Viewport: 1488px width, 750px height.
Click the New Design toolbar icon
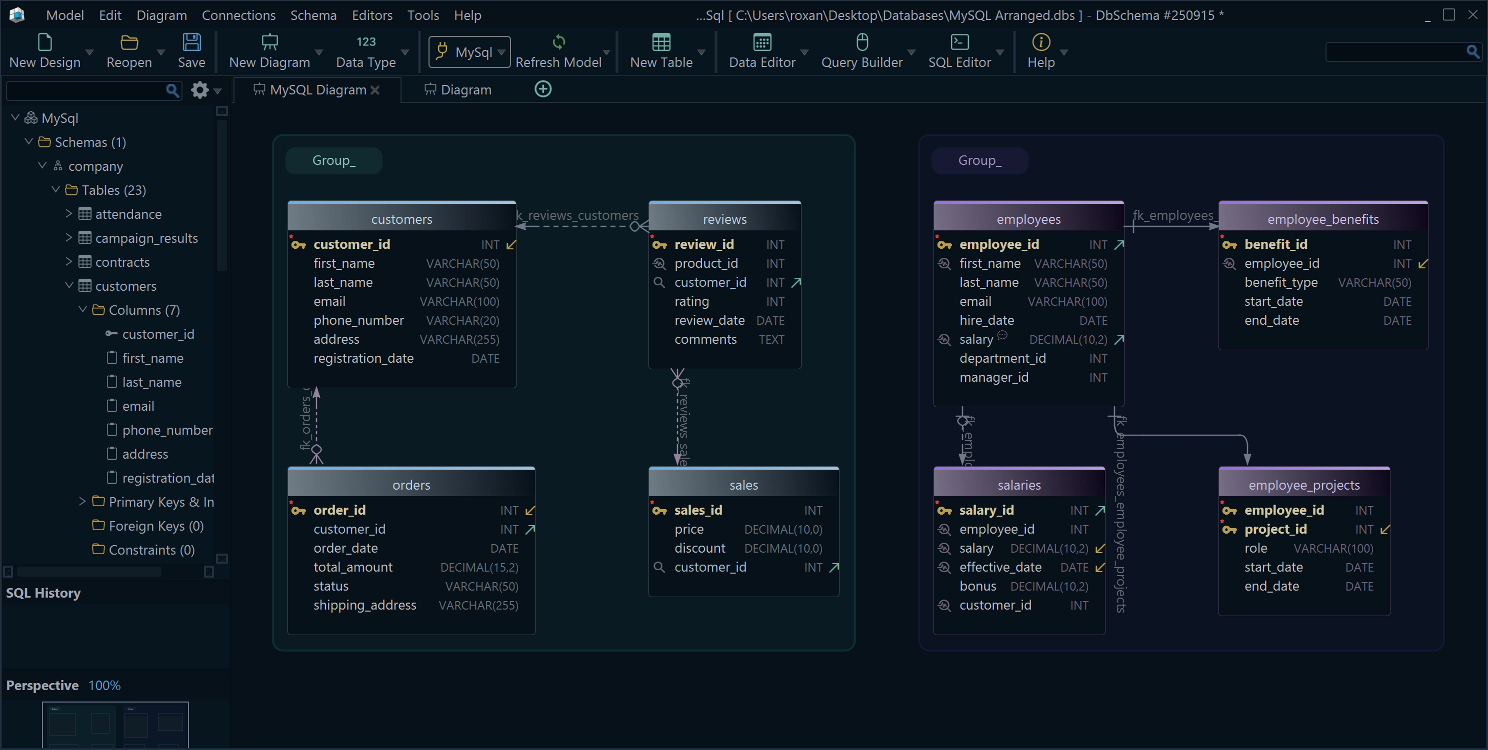[x=44, y=43]
